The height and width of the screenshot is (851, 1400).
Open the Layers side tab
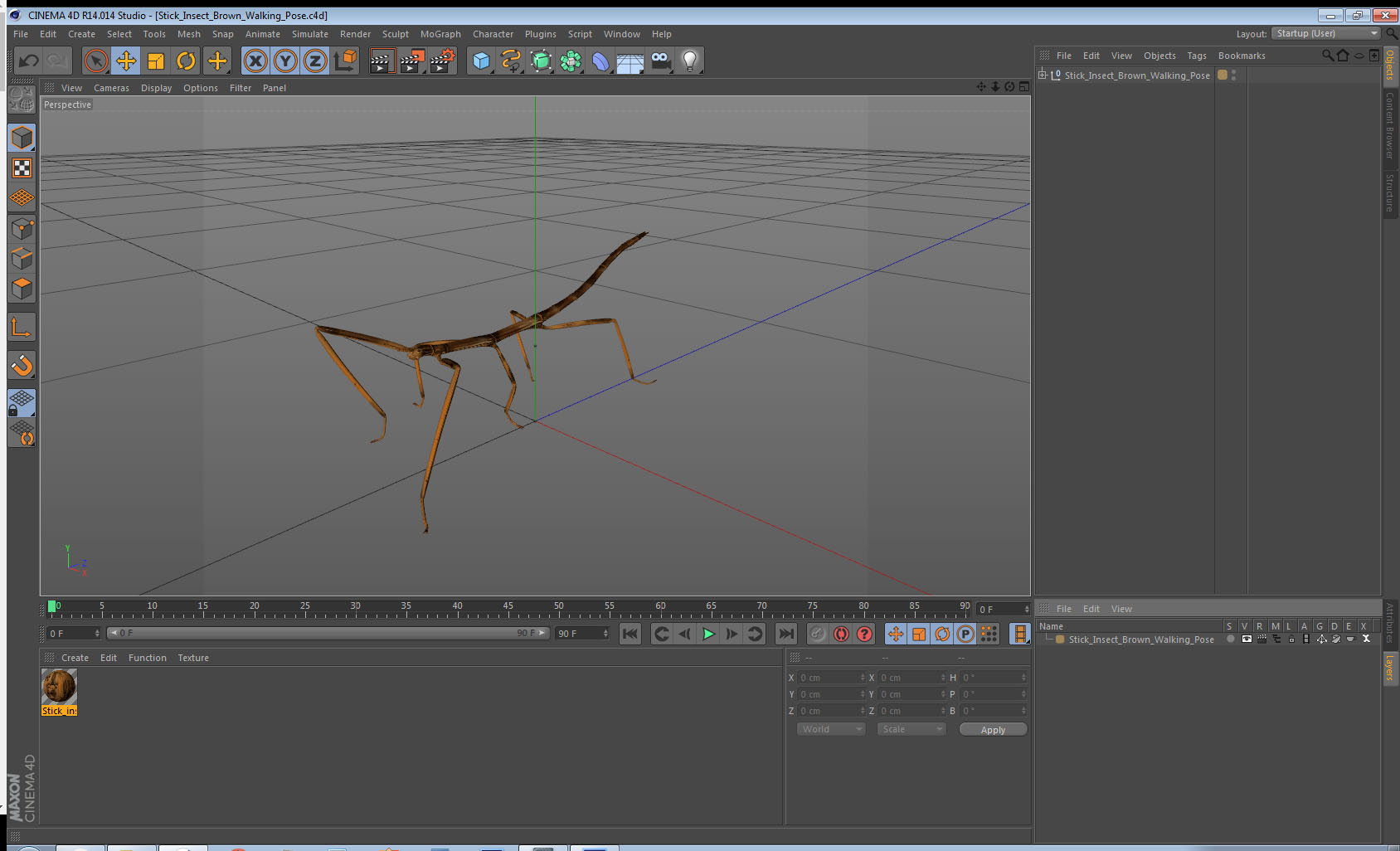[x=1390, y=667]
